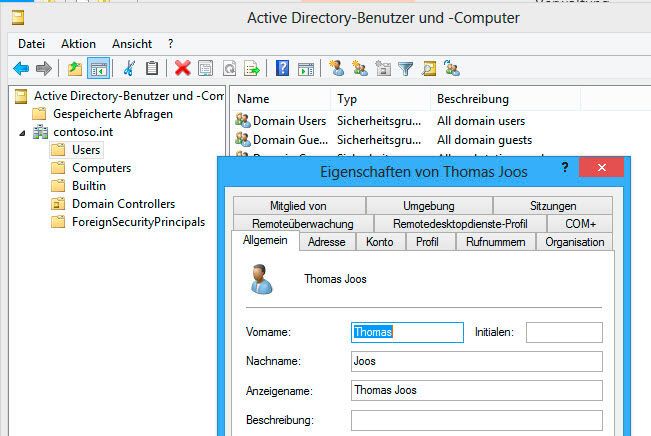This screenshot has height=436, width=651.
Task: Switch to the Mitglied von tab
Action: (x=299, y=206)
